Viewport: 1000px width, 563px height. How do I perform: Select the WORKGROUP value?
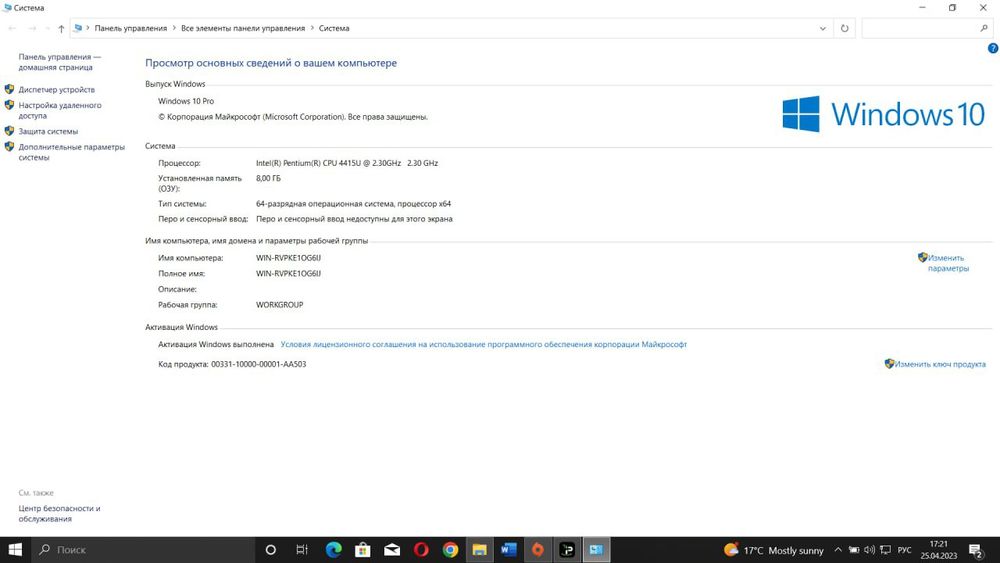tap(279, 305)
